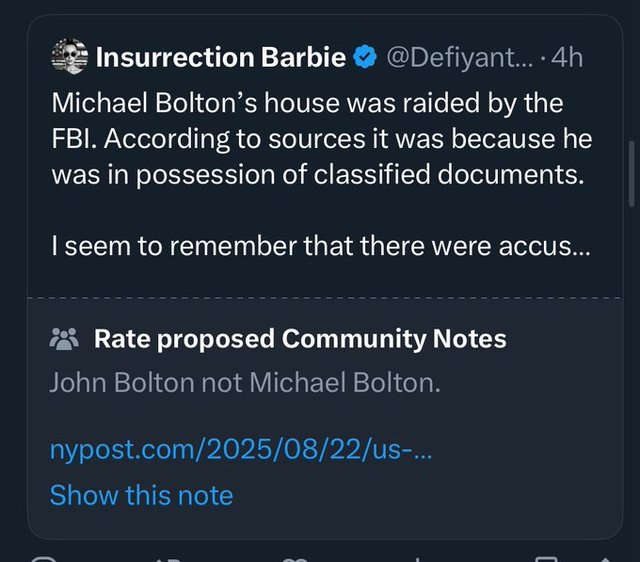The width and height of the screenshot is (640, 562).
Task: Click the 4h post timestamp
Action: (x=565, y=58)
